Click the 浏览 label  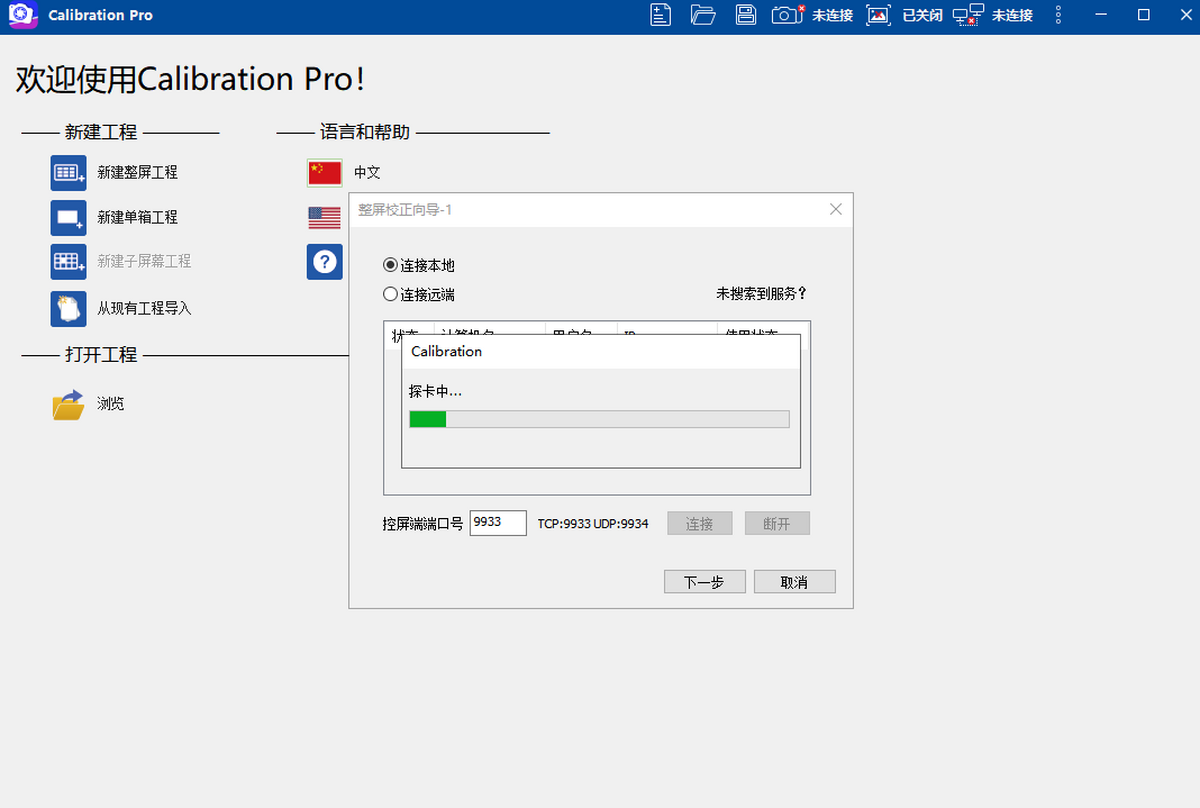tap(111, 405)
